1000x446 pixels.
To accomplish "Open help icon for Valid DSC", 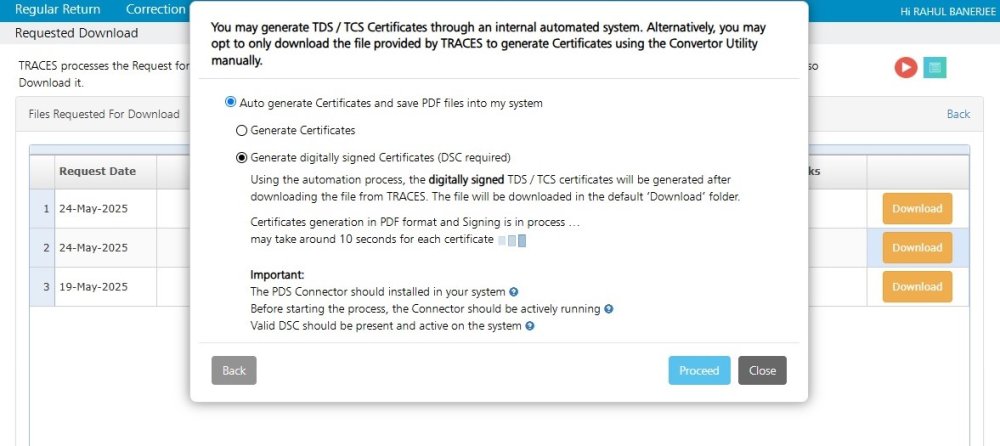I will coord(529,326).
